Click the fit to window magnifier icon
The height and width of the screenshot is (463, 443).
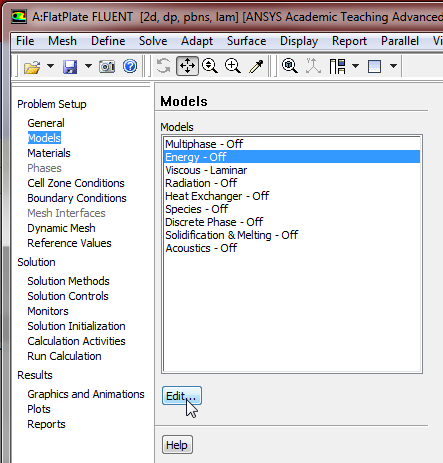point(290,66)
